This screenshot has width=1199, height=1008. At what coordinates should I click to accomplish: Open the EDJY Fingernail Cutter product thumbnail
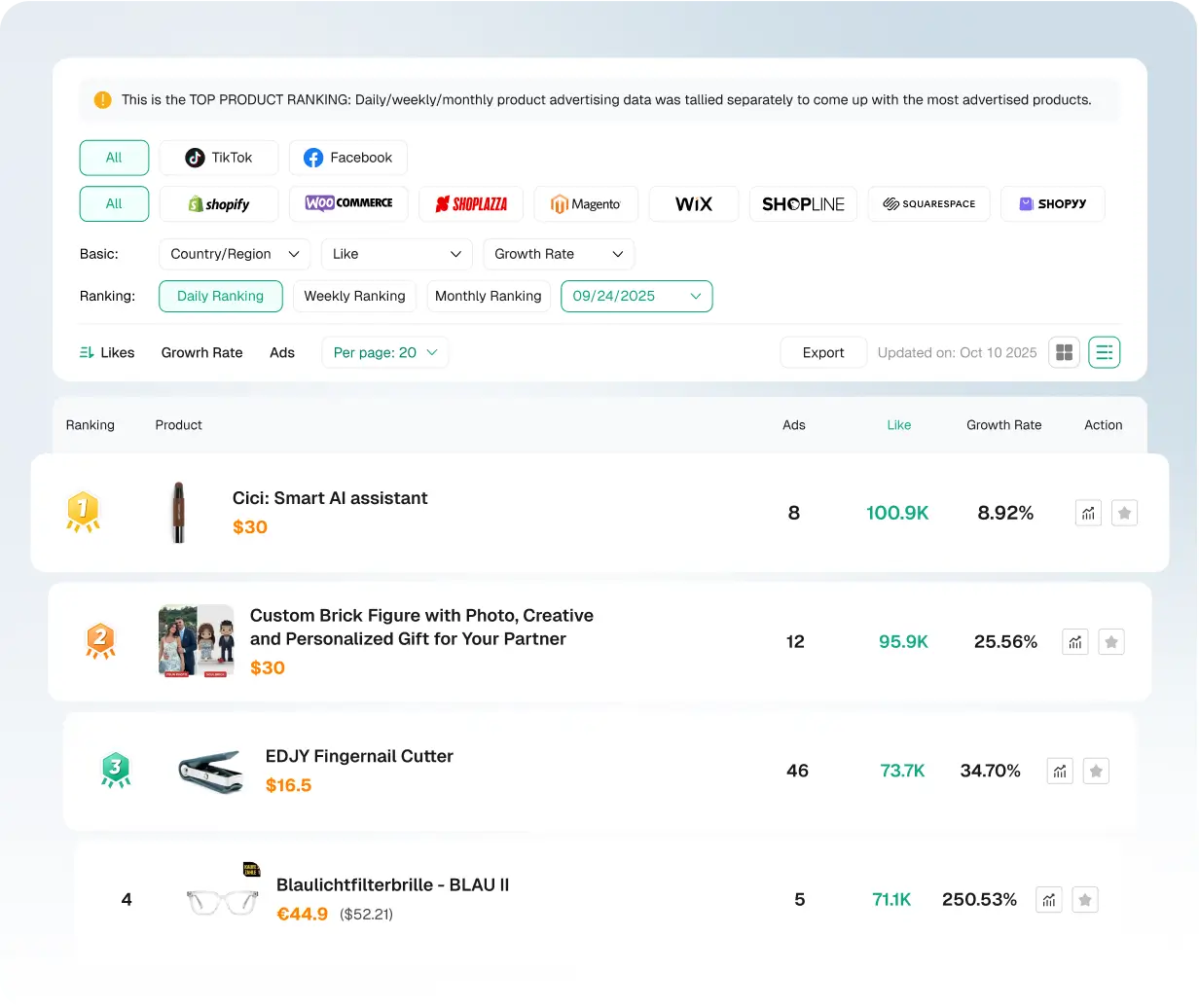210,771
